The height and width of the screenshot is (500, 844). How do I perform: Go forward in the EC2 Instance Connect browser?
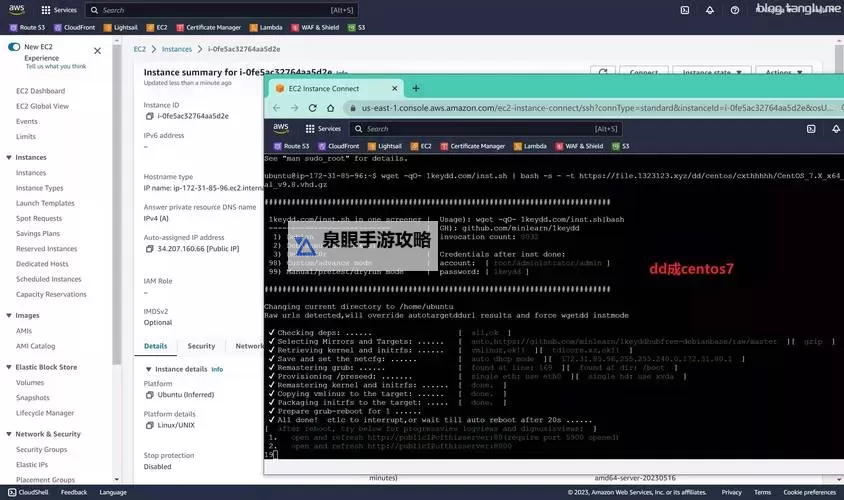click(x=294, y=108)
